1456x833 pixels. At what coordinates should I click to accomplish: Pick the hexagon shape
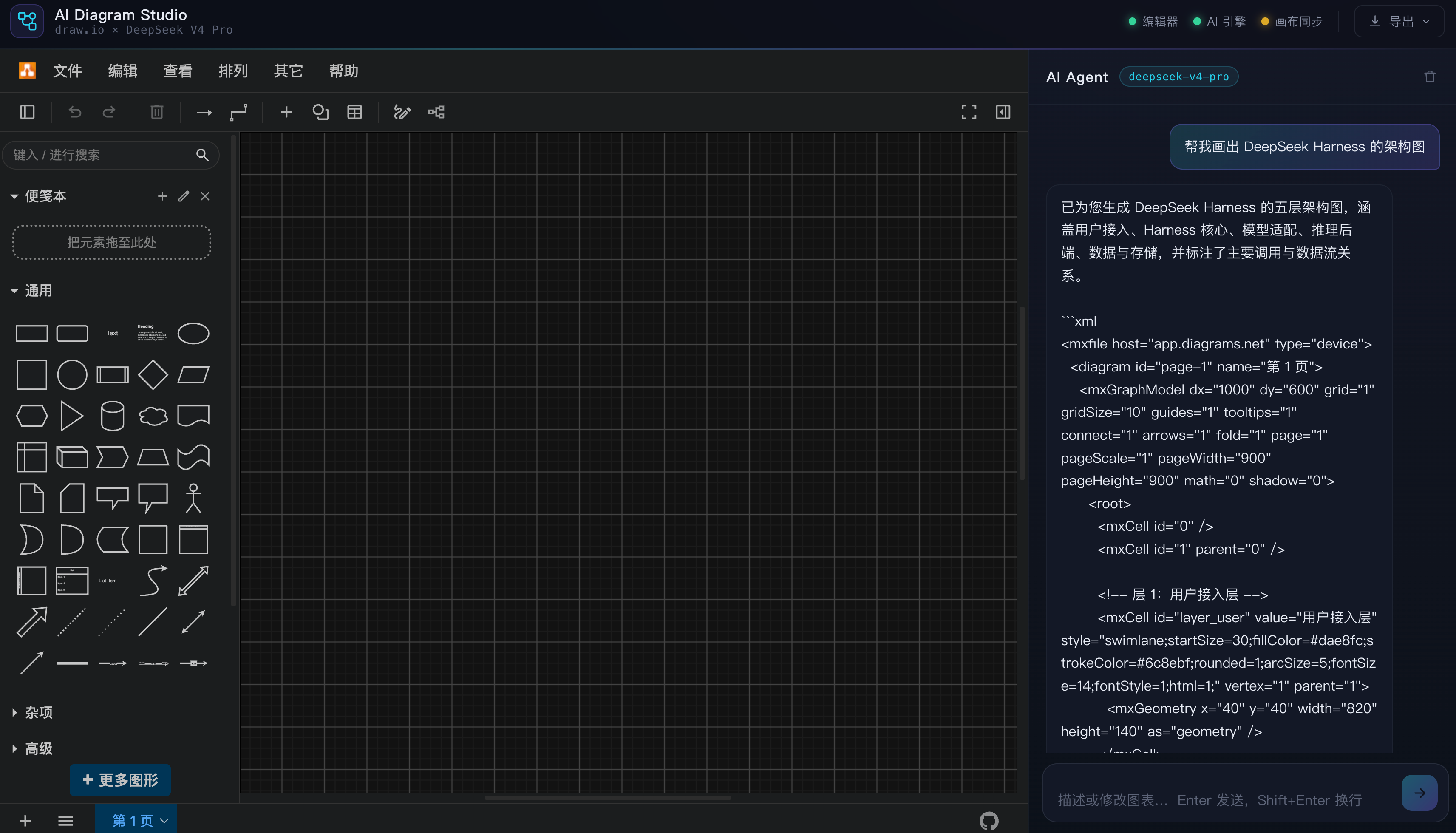coord(31,416)
